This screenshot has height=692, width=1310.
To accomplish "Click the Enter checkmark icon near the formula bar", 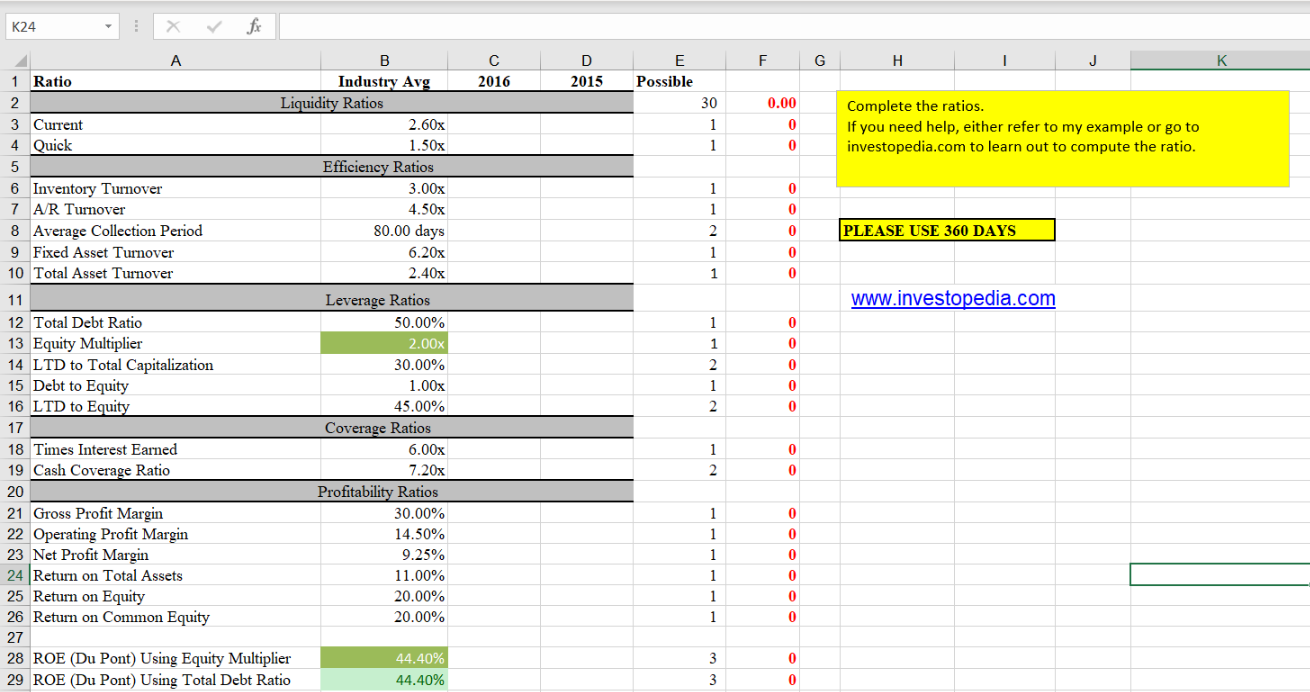I will 212,26.
